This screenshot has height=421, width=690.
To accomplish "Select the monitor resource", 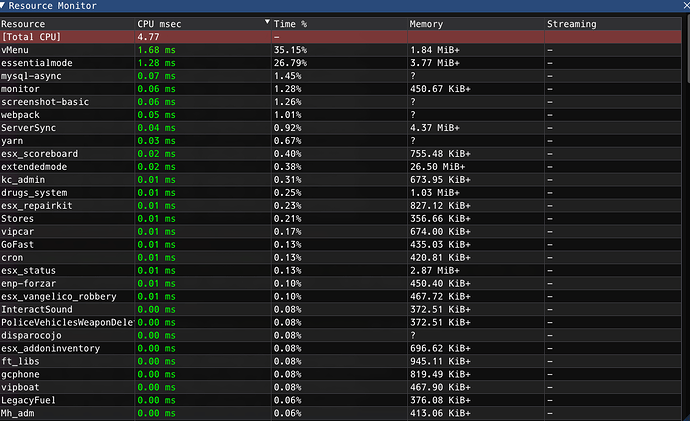I will click(x=20, y=89).
